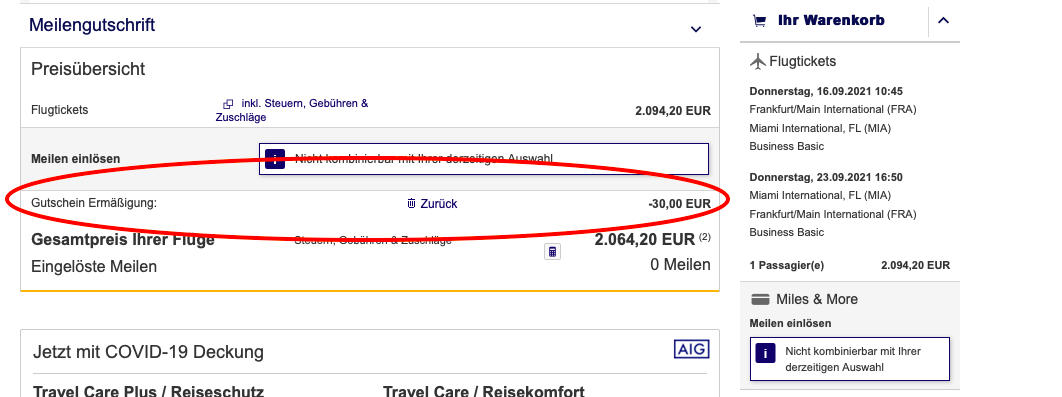
Task: Remove voucher via Zurück link
Action: [x=438, y=203]
